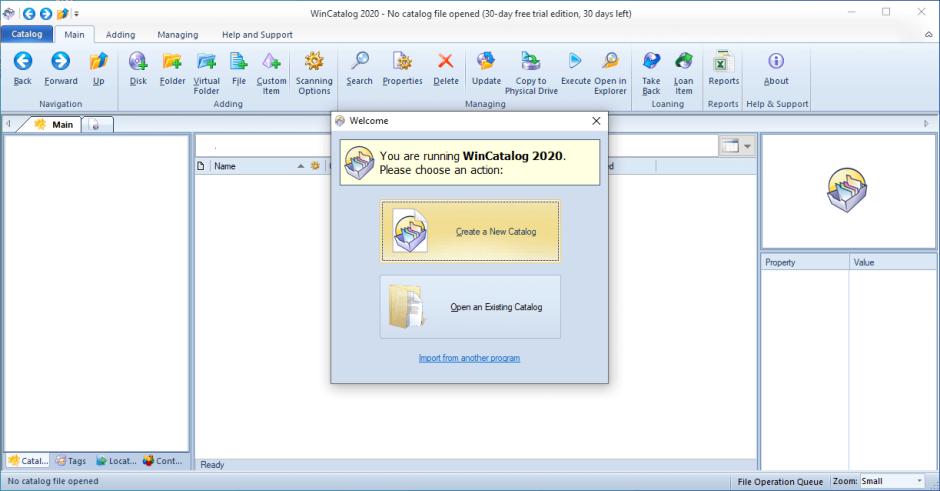Click File Operation Queue in status bar
The image size is (940, 491).
click(x=780, y=481)
